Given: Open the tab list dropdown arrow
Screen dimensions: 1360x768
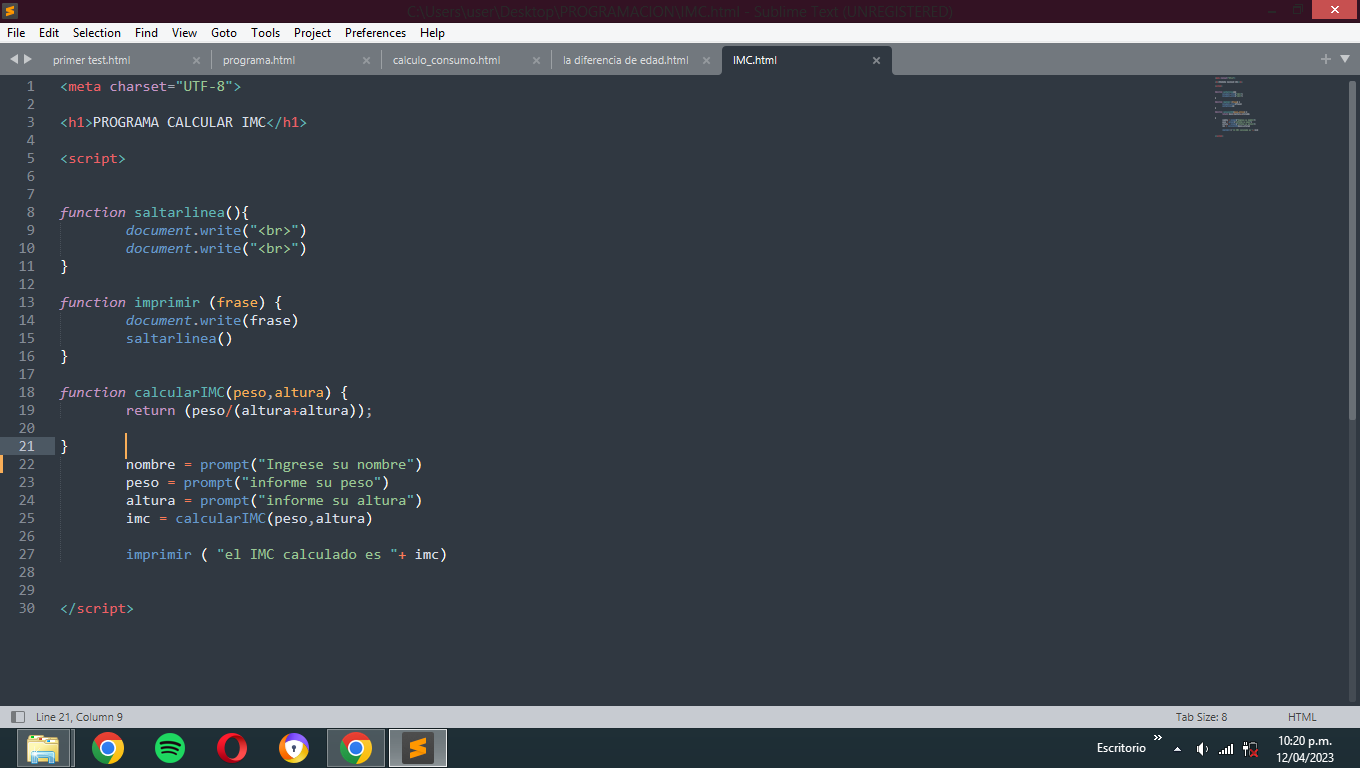Looking at the screenshot, I should point(1343,59).
